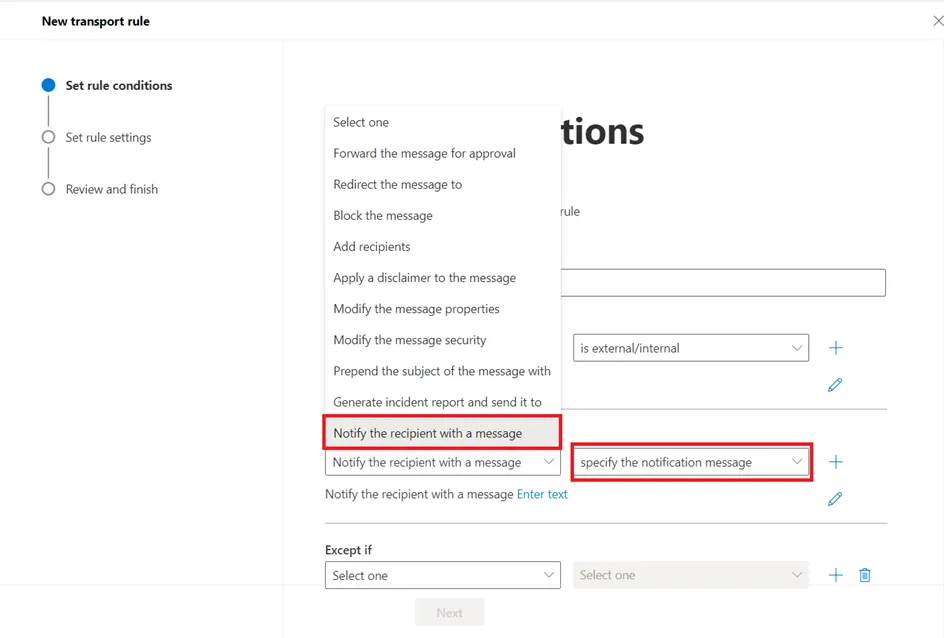Choose Block the message from the list
This screenshot has height=638, width=944.
pyautogui.click(x=383, y=216)
